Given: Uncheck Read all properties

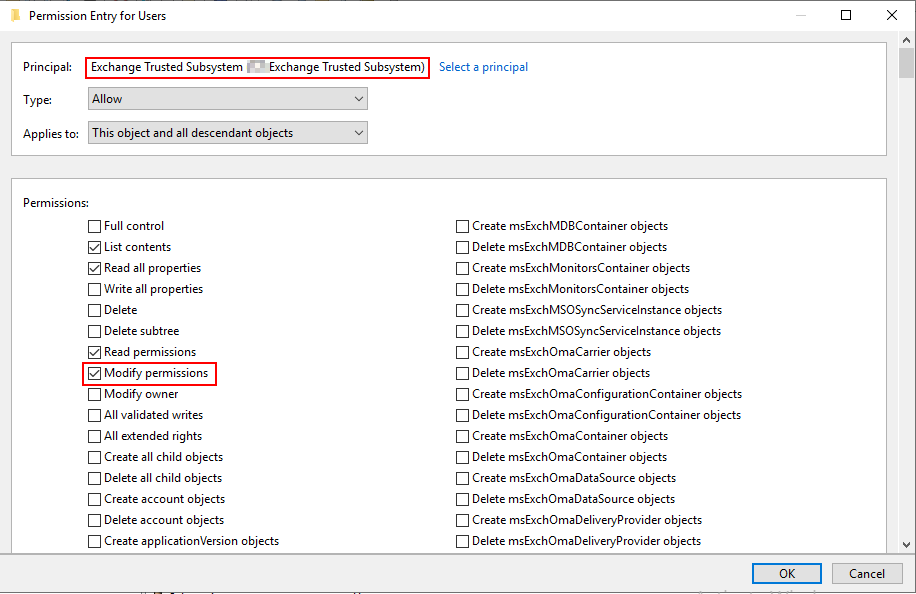Looking at the screenshot, I should pos(94,268).
